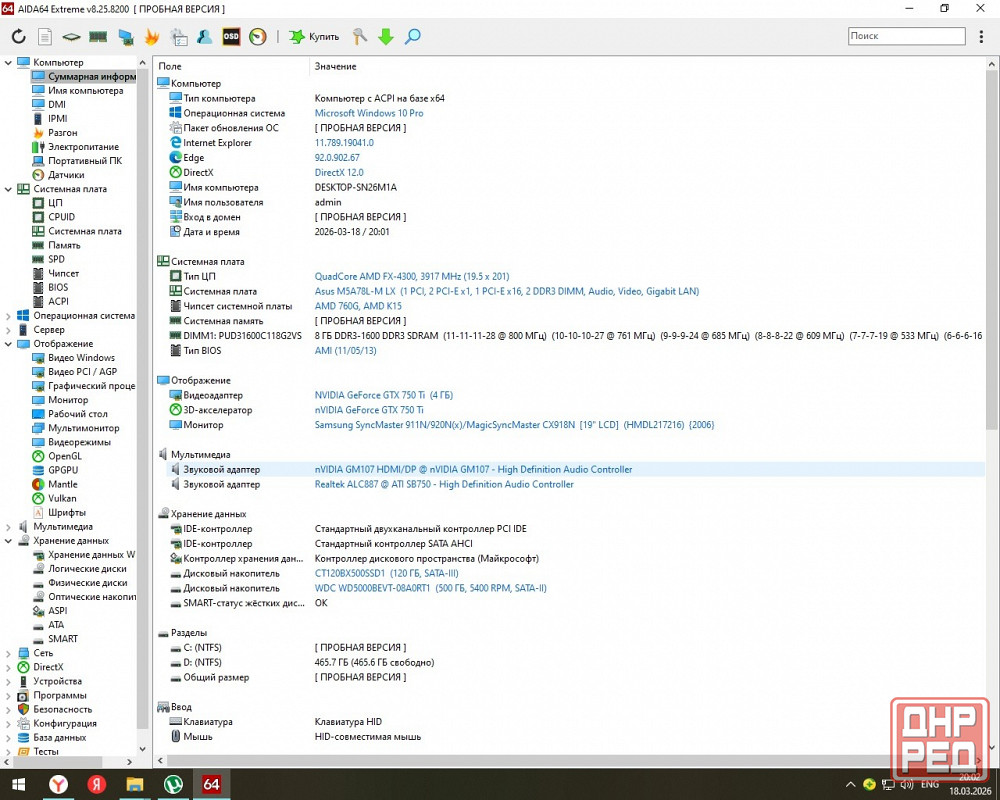Click the Поиск search field
1000x800 pixels.
[905, 36]
